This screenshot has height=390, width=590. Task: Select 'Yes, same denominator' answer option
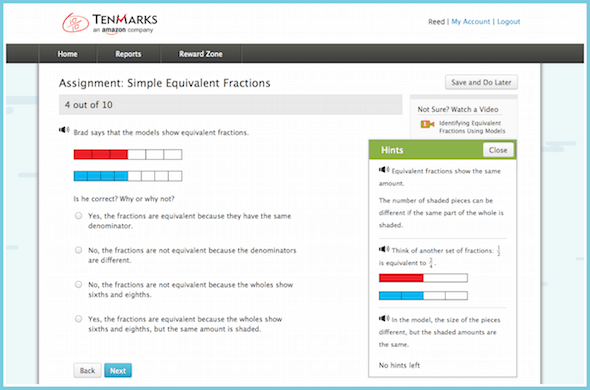coord(78,216)
